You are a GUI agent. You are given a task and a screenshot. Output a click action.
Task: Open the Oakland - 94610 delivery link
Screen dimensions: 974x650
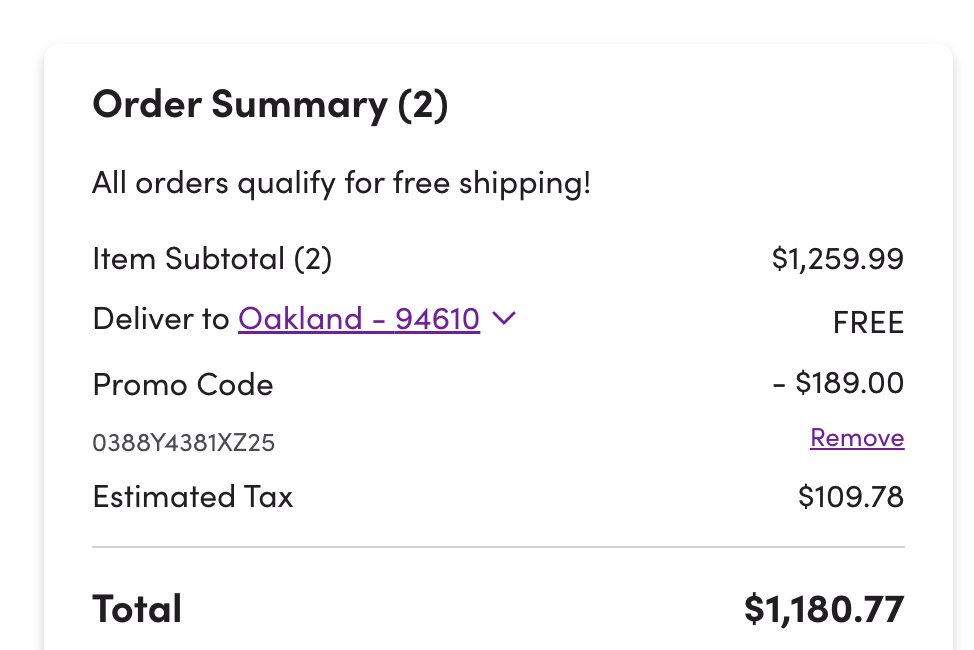(x=359, y=319)
